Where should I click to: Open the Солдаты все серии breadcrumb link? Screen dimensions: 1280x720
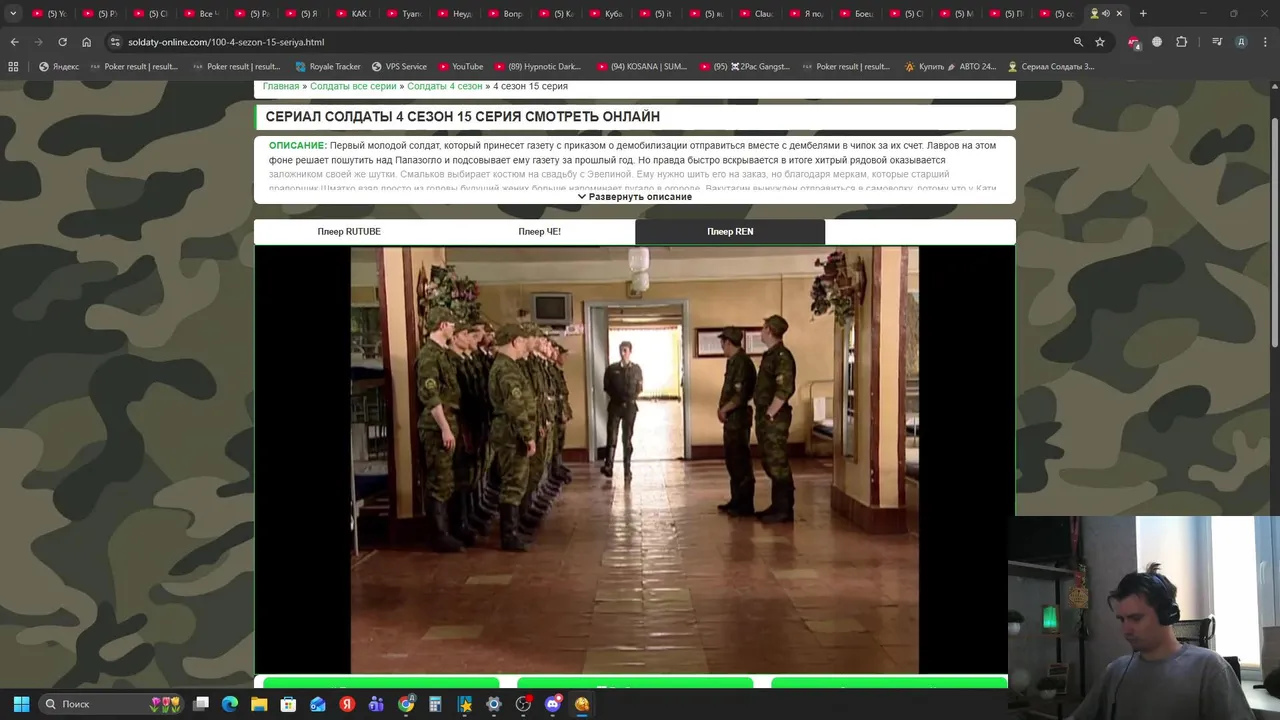pos(353,87)
